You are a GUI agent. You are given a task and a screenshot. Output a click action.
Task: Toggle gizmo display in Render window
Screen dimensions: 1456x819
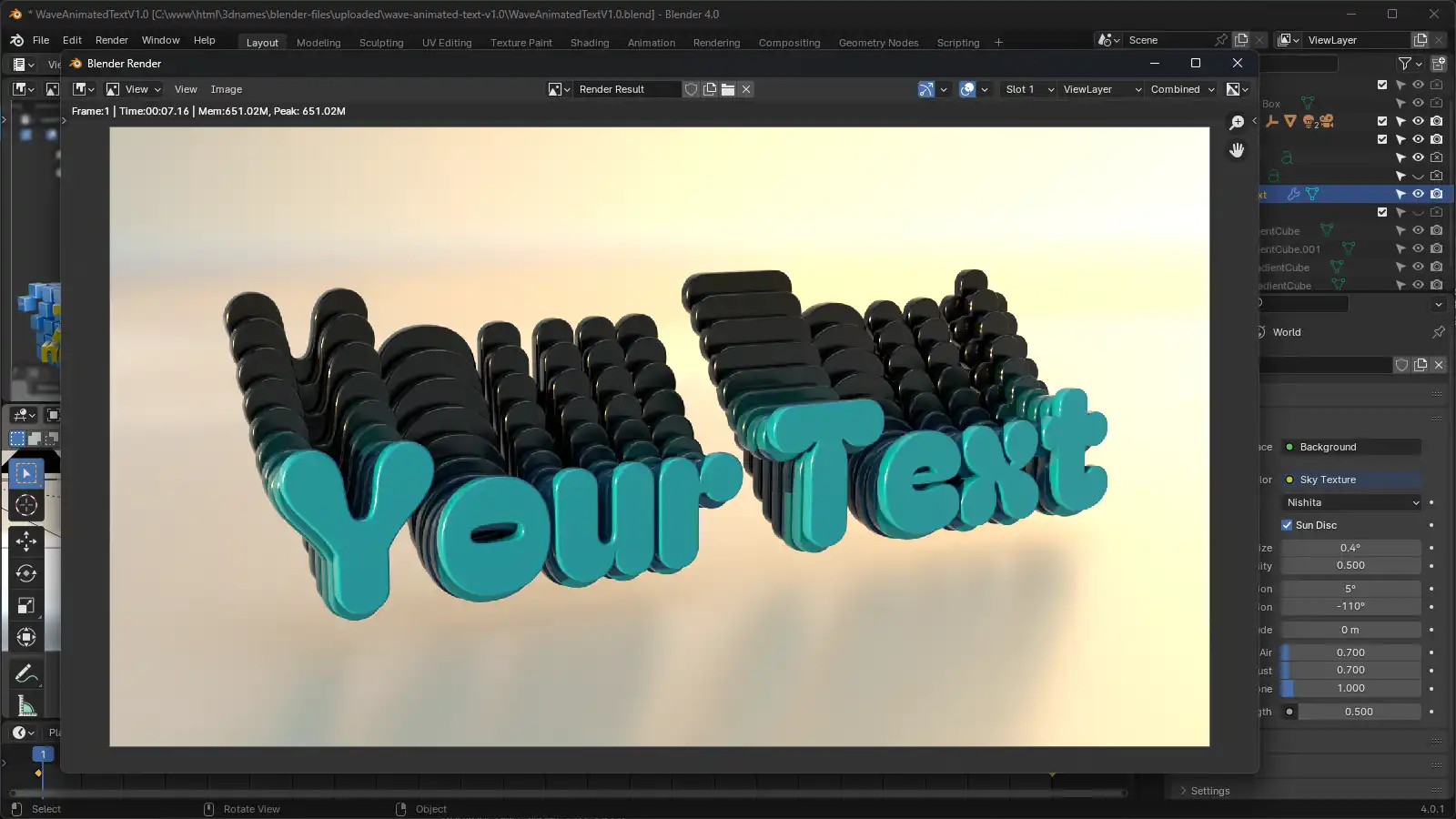[925, 89]
